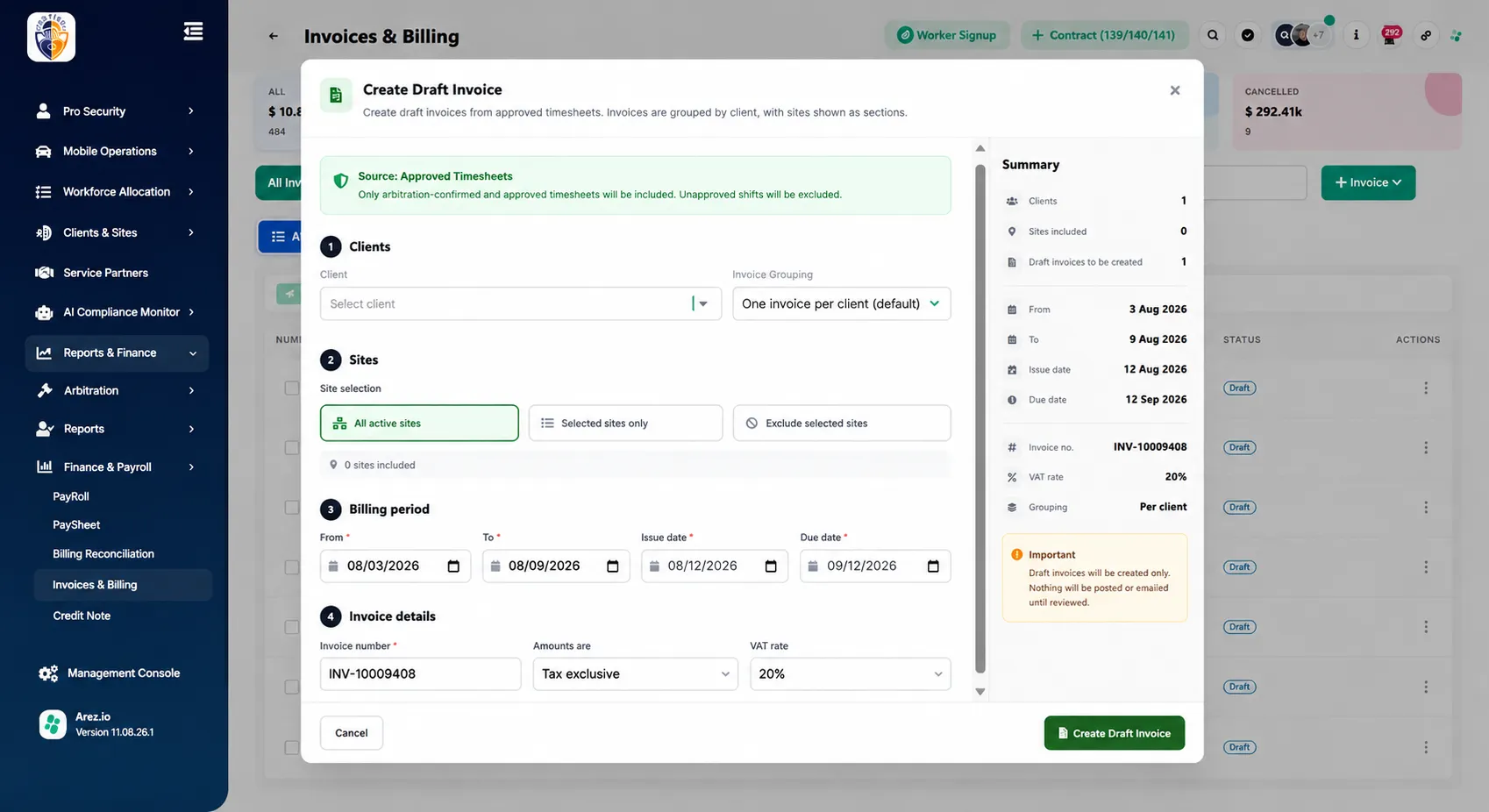Click the company shield logo
Viewport: 1489px width, 812px height.
[x=51, y=37]
